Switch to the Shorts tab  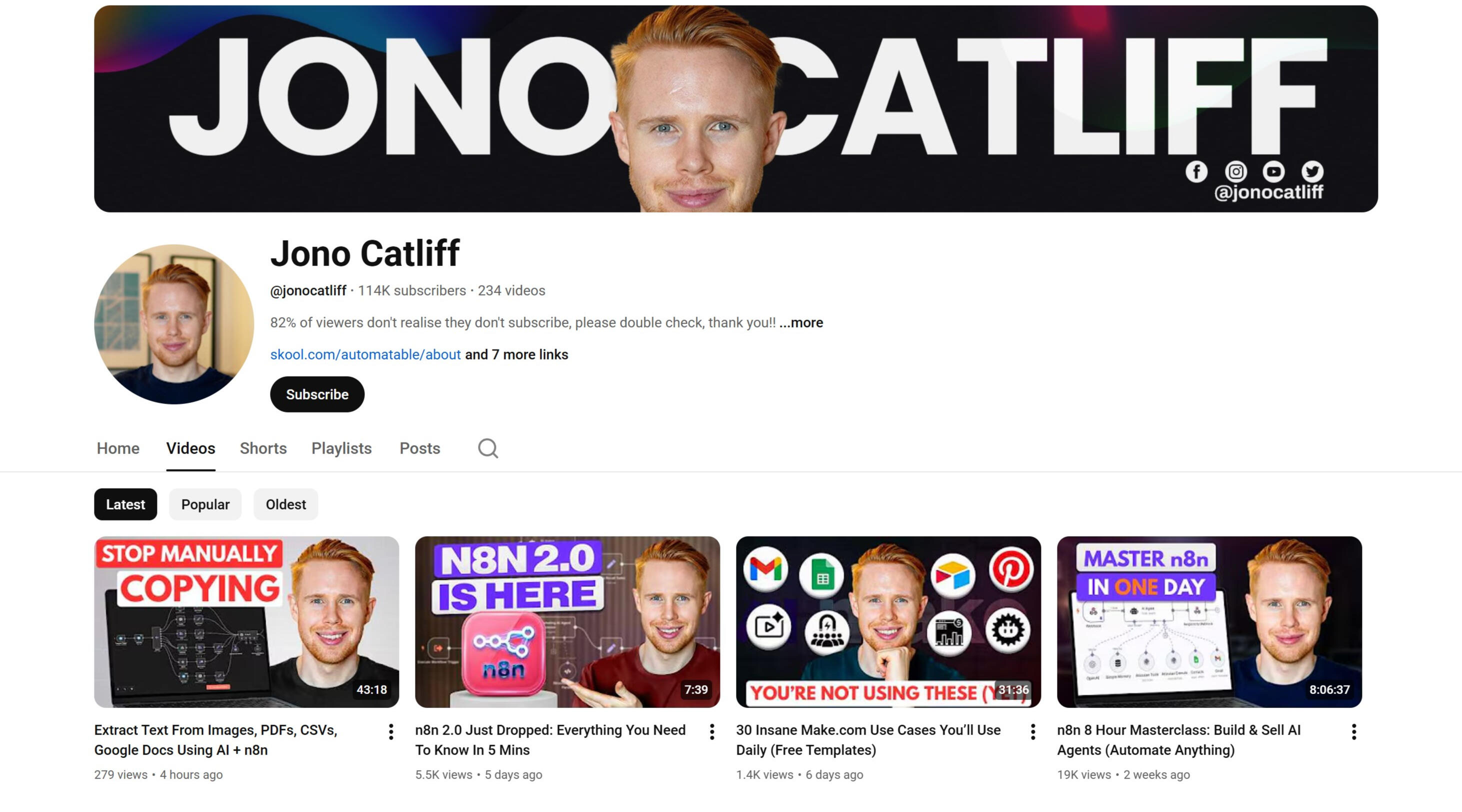click(x=263, y=448)
